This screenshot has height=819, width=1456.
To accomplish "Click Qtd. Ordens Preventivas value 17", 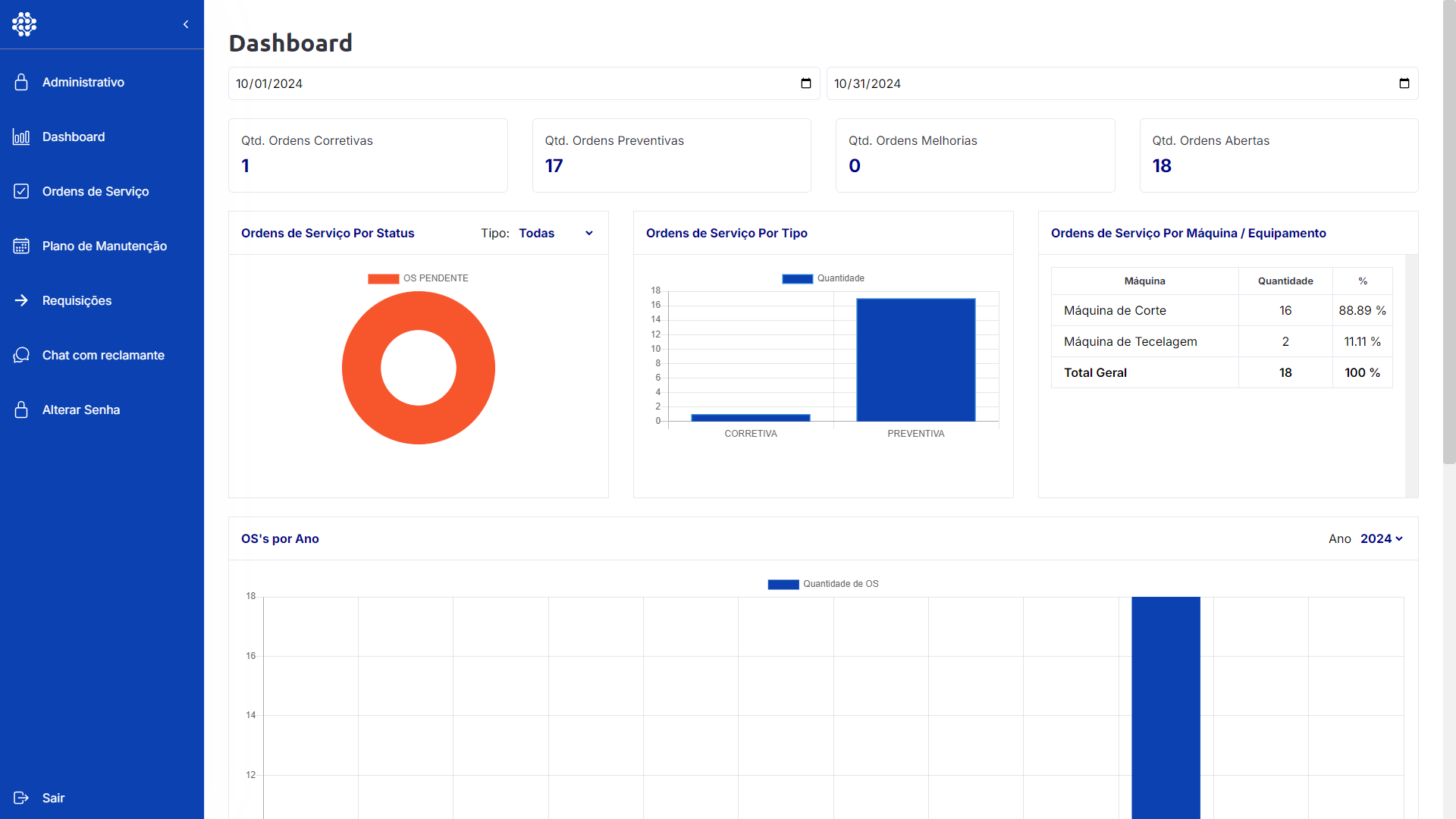I will tap(554, 166).
